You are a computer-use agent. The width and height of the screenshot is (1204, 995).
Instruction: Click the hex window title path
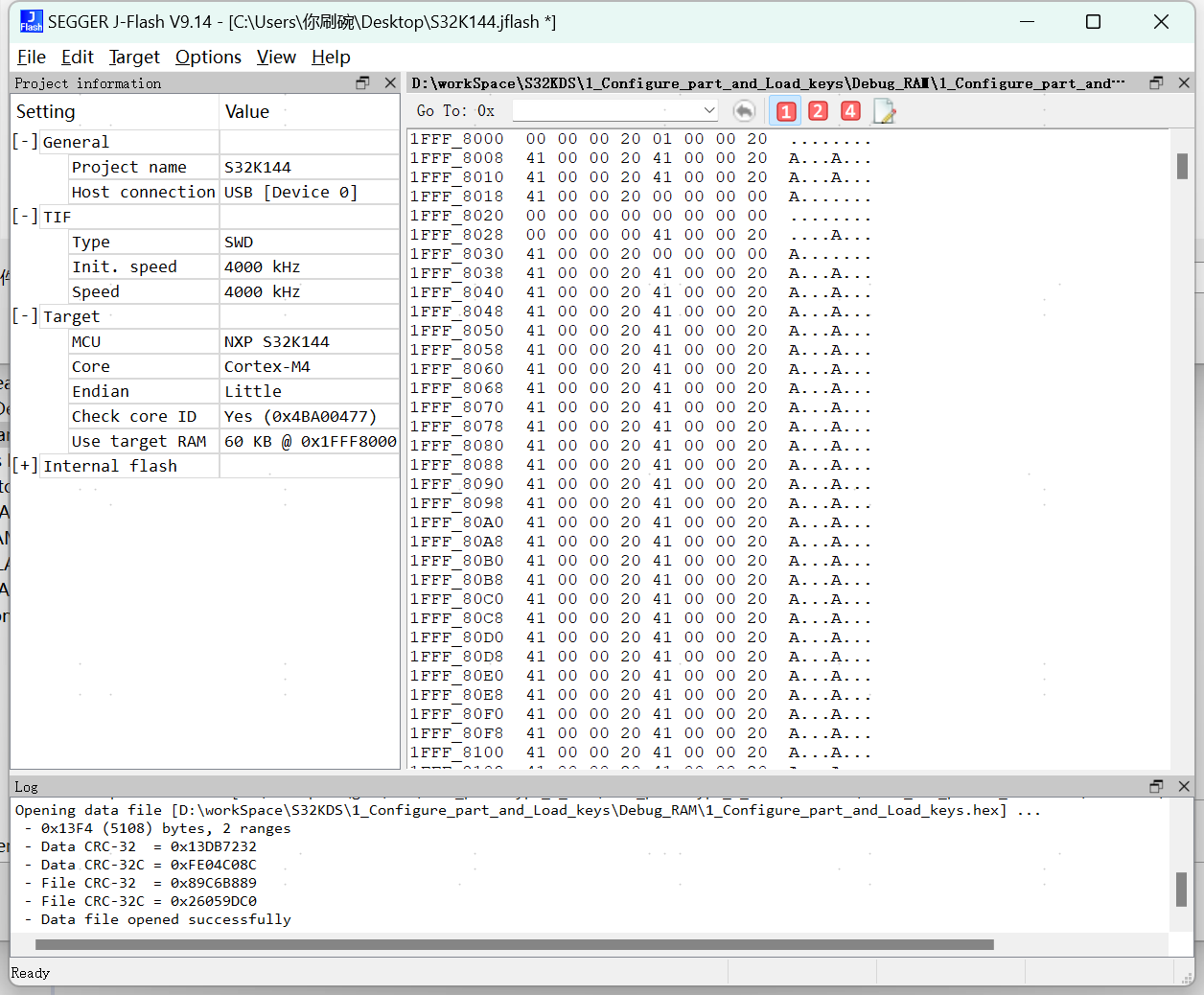(768, 83)
